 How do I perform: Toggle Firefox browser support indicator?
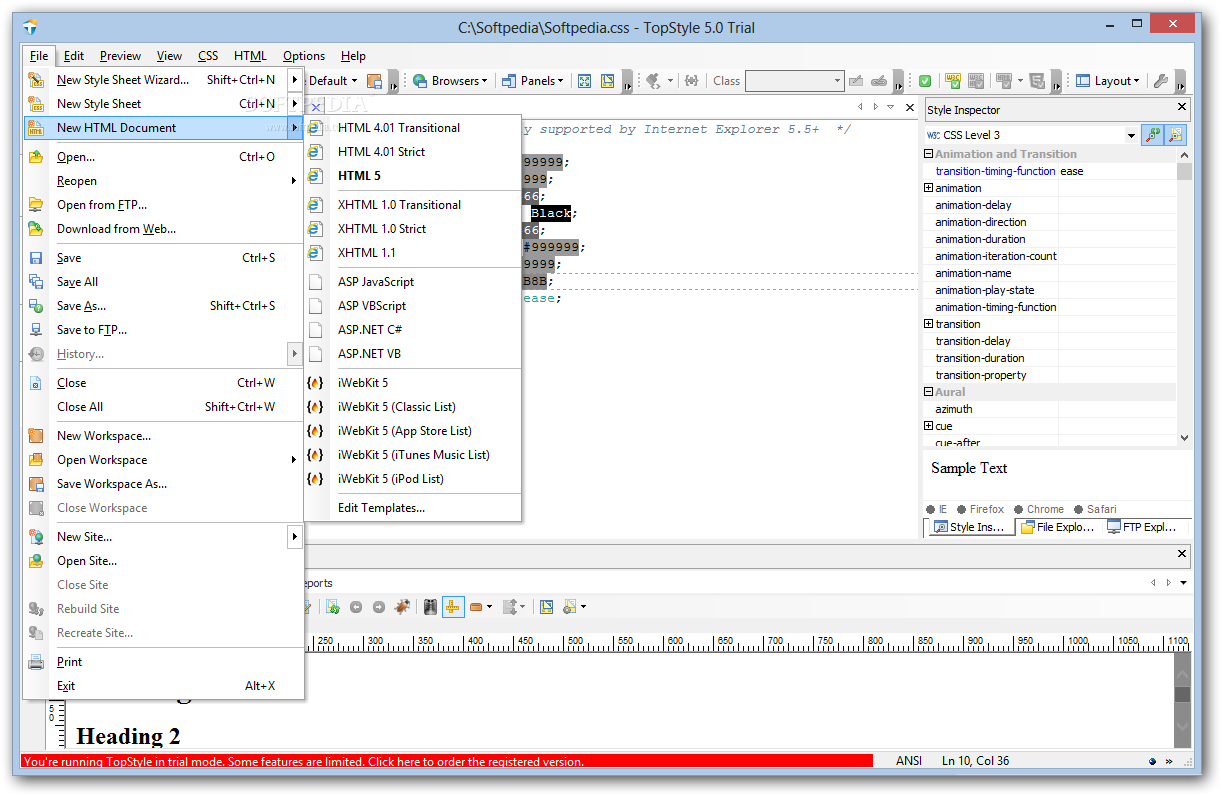coord(980,509)
